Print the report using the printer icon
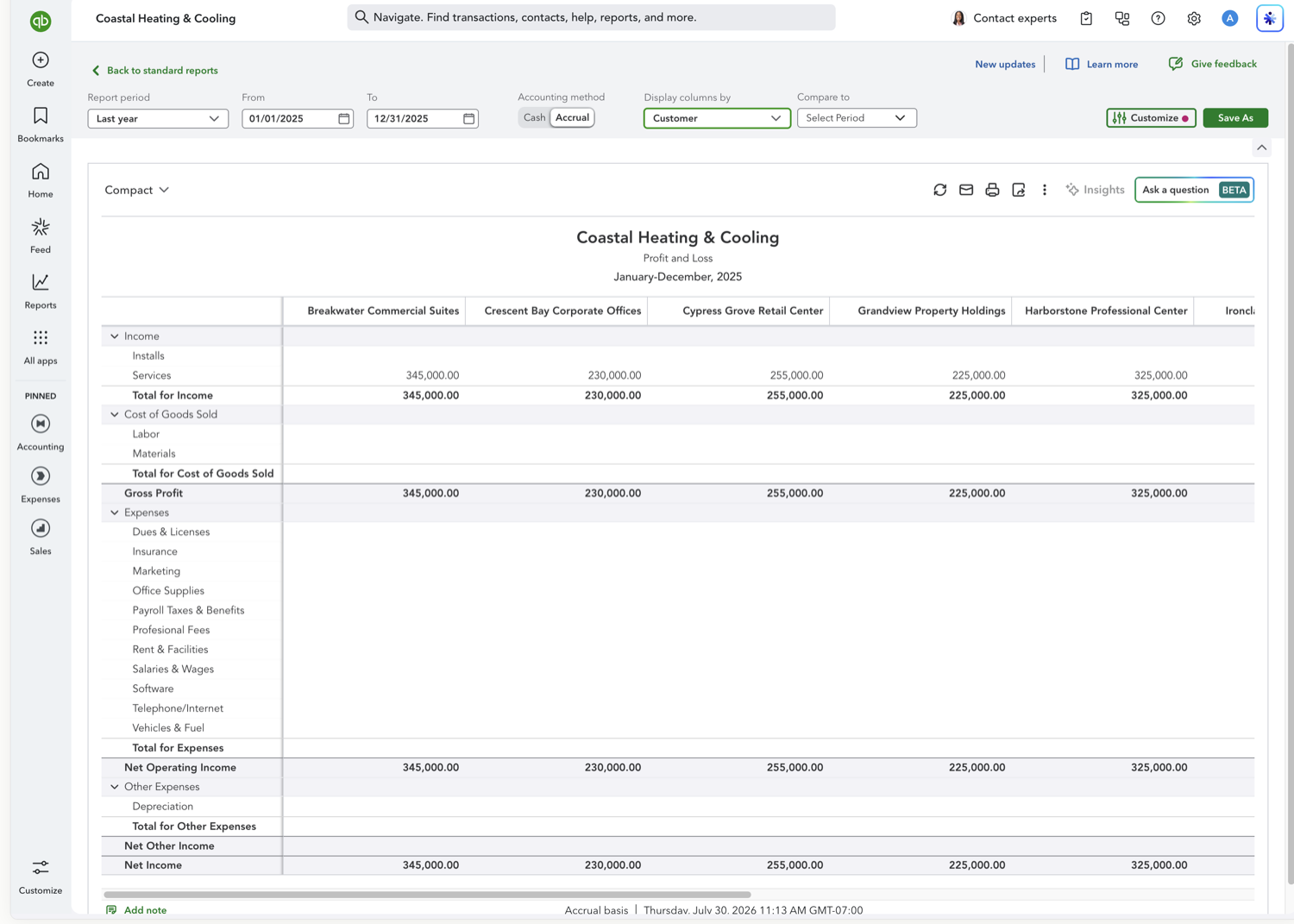Screen dimensions: 1294x924 click(x=992, y=190)
